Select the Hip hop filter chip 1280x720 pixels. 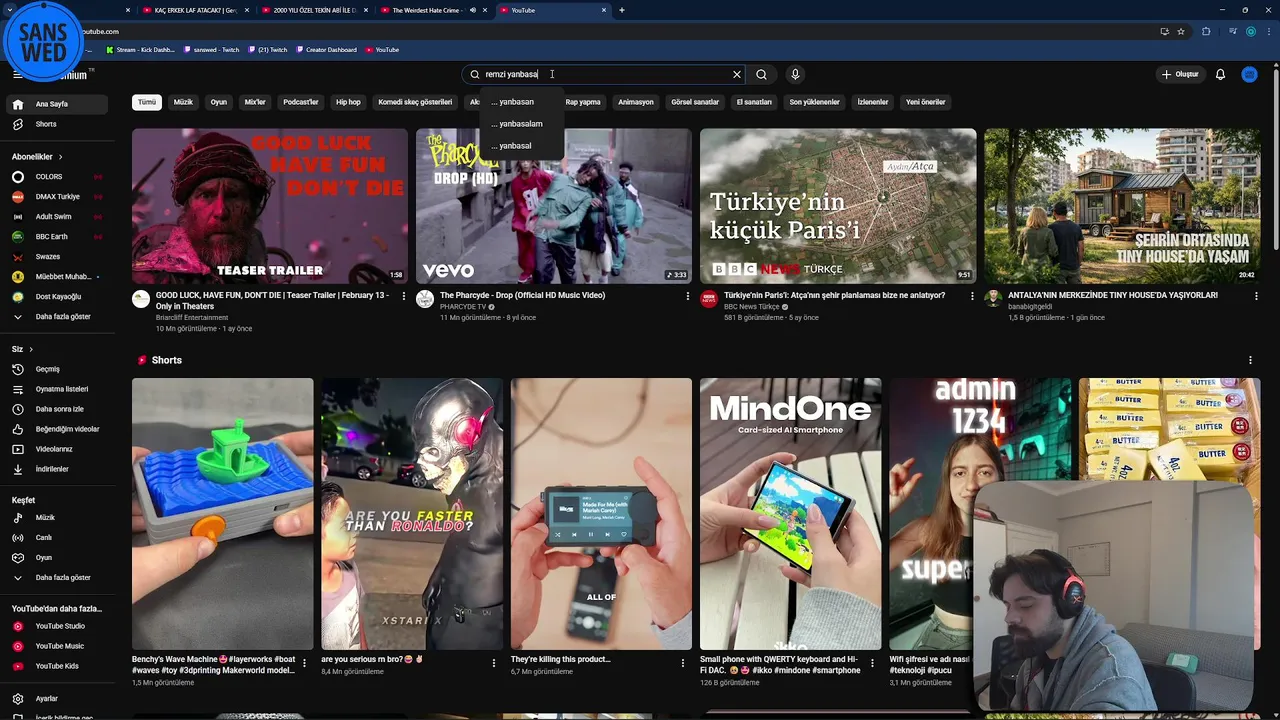348,102
